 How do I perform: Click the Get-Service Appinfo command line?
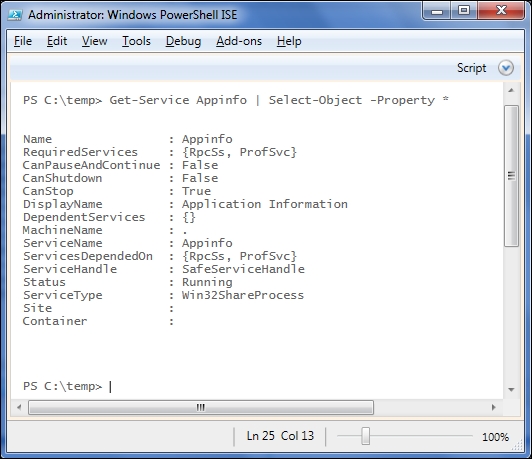click(236, 100)
